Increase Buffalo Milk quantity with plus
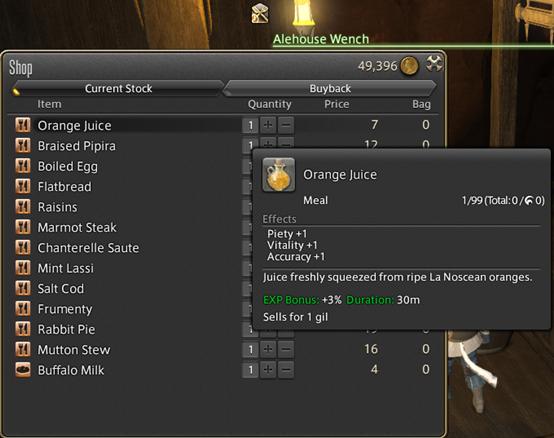This screenshot has height=438, width=554. pos(268,370)
